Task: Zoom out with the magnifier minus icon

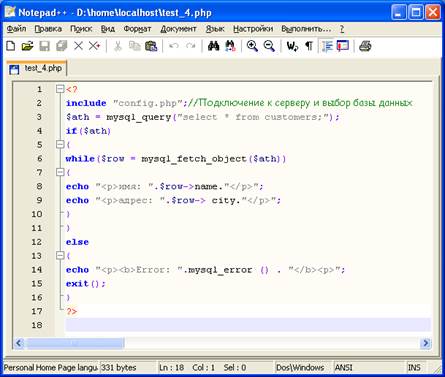Action: [x=269, y=46]
